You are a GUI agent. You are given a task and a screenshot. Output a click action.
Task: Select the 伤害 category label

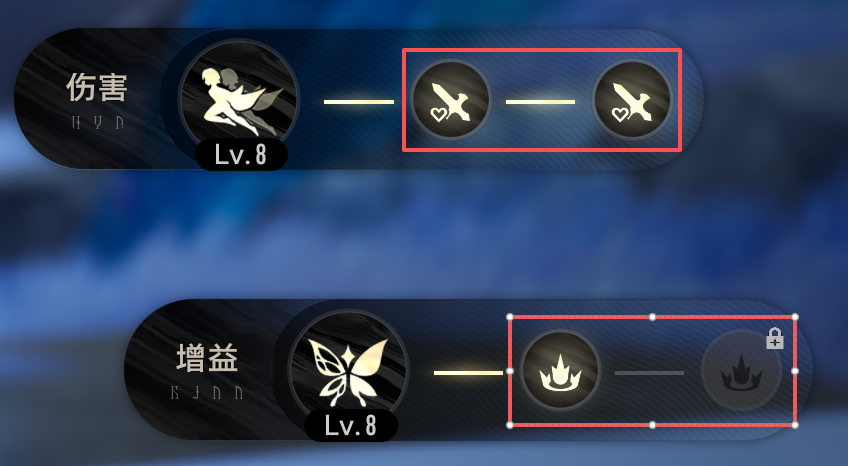click(x=97, y=88)
